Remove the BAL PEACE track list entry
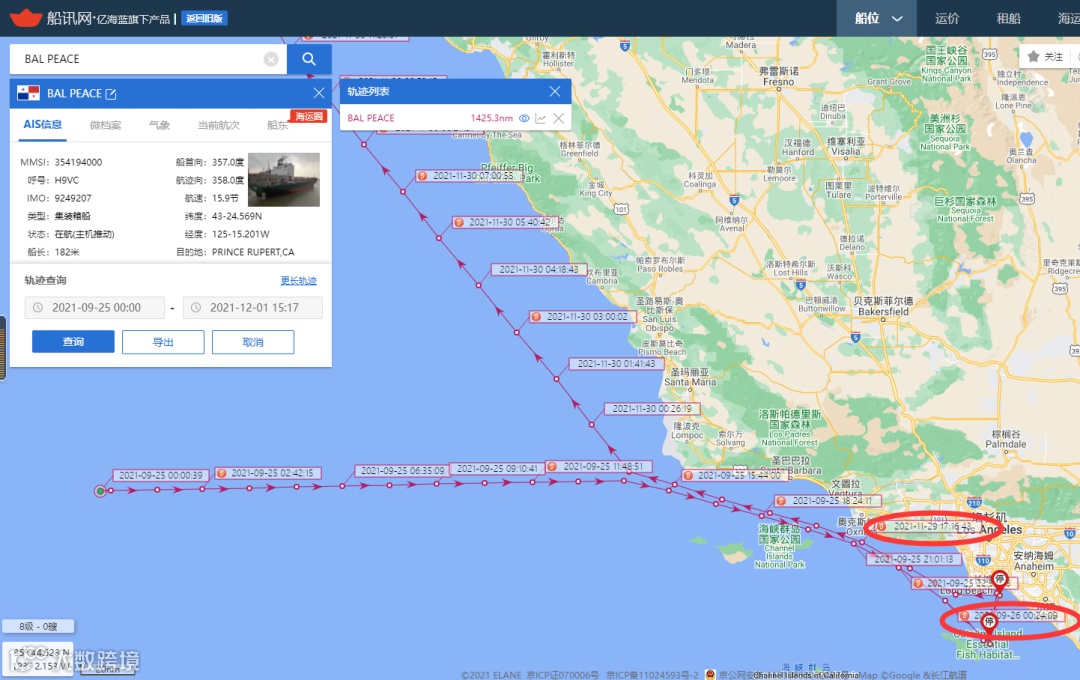Screen dimensions: 1080x680 click(559, 119)
